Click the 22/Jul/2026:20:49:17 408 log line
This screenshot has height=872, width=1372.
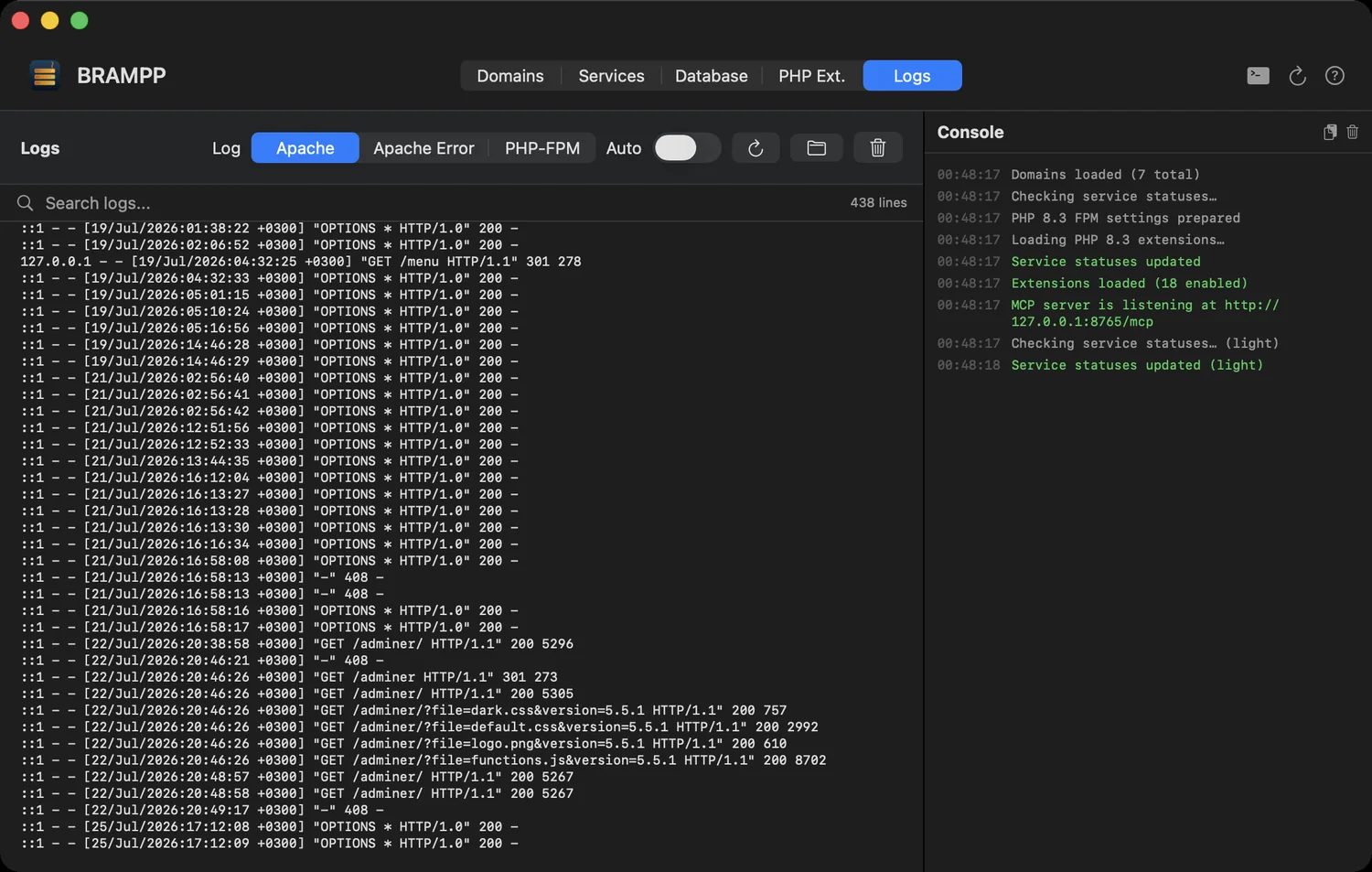pos(202,811)
